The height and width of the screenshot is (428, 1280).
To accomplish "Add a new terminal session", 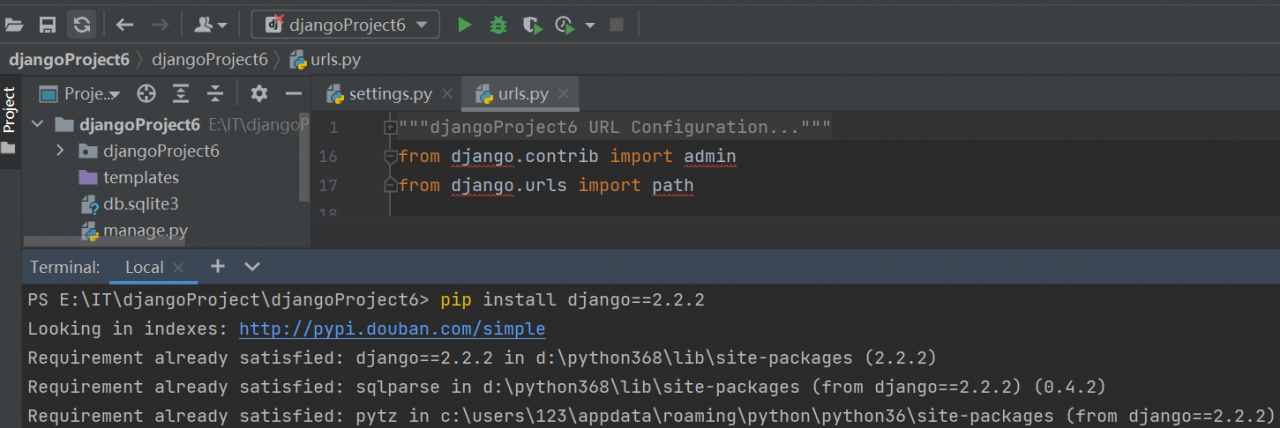I will (218, 267).
